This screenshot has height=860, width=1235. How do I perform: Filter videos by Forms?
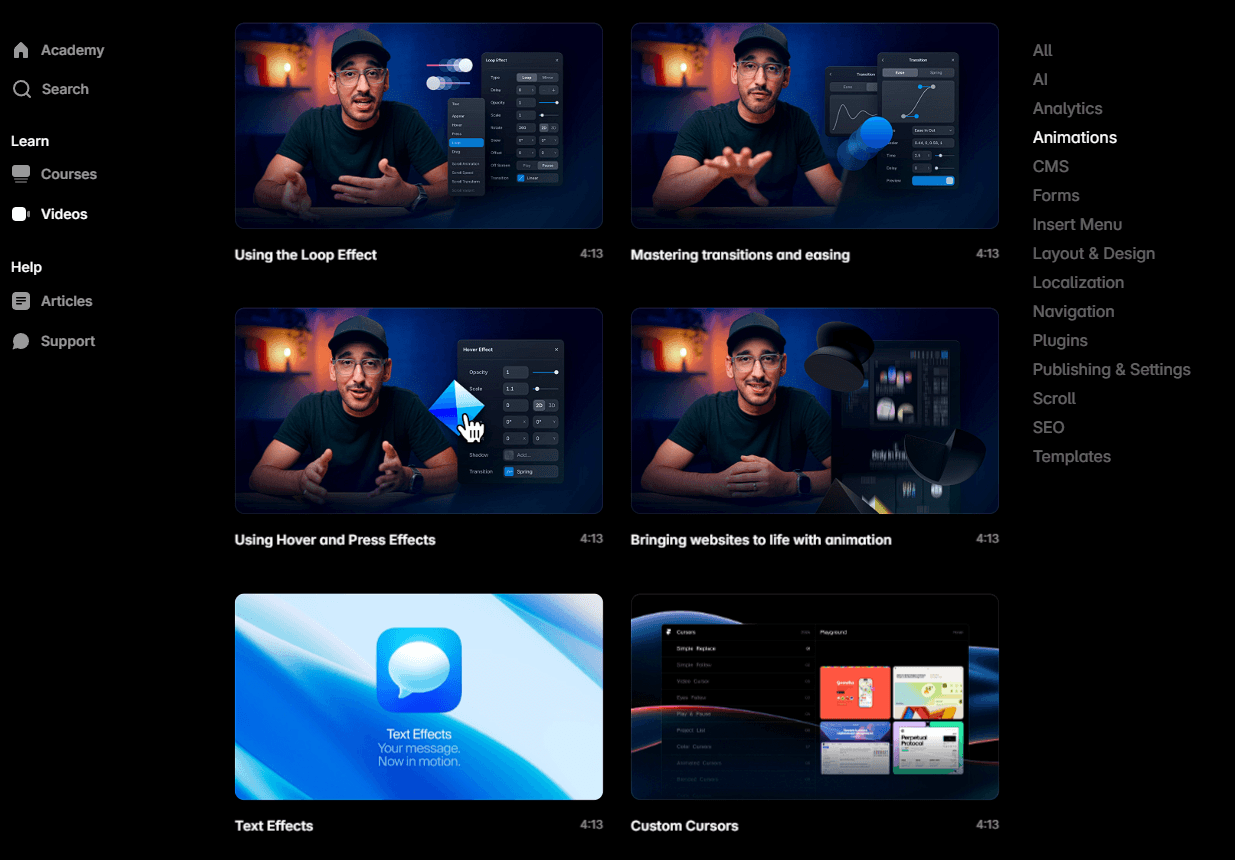1056,195
